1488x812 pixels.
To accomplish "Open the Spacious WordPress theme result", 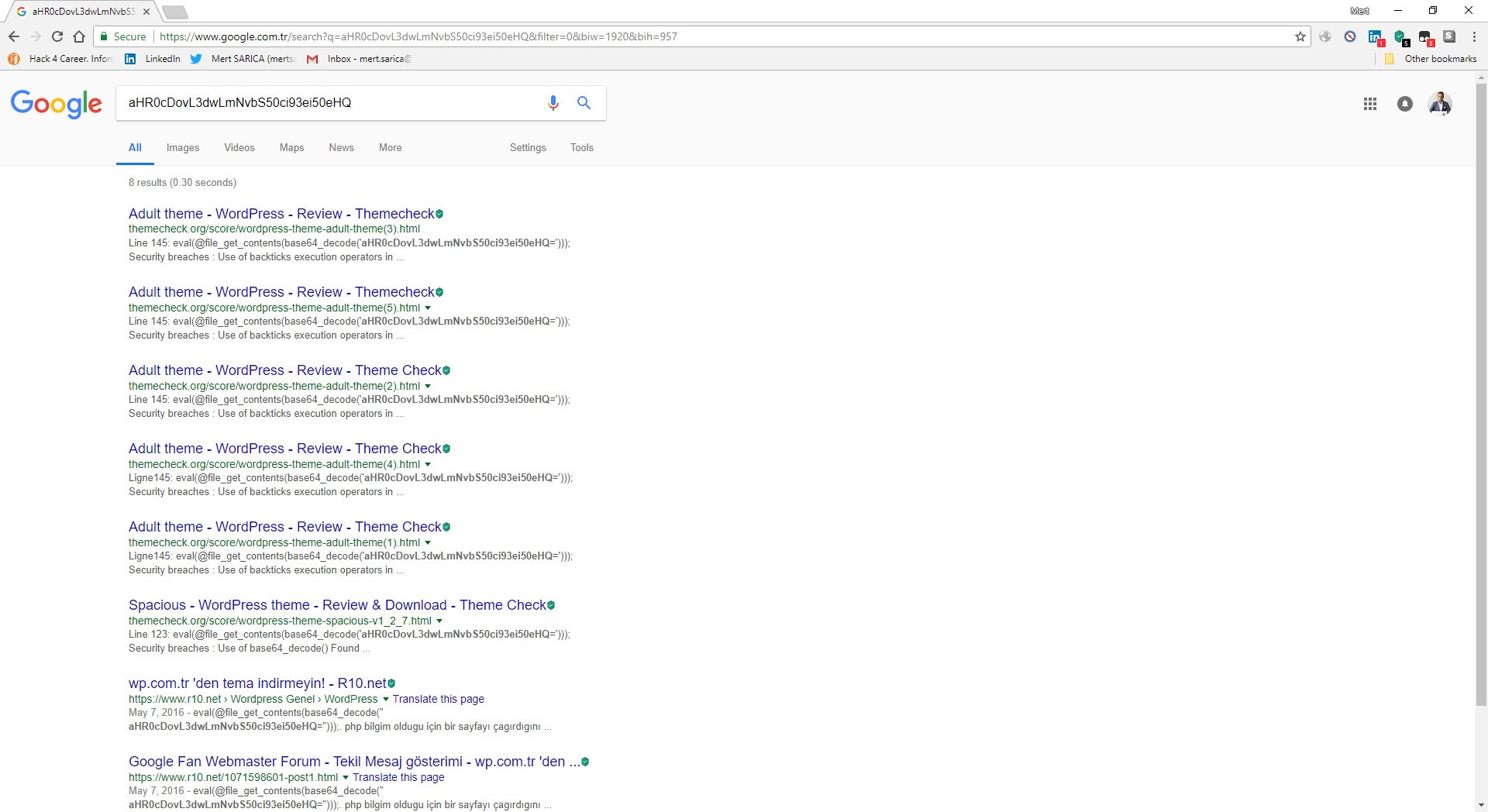I will pyautogui.click(x=337, y=605).
